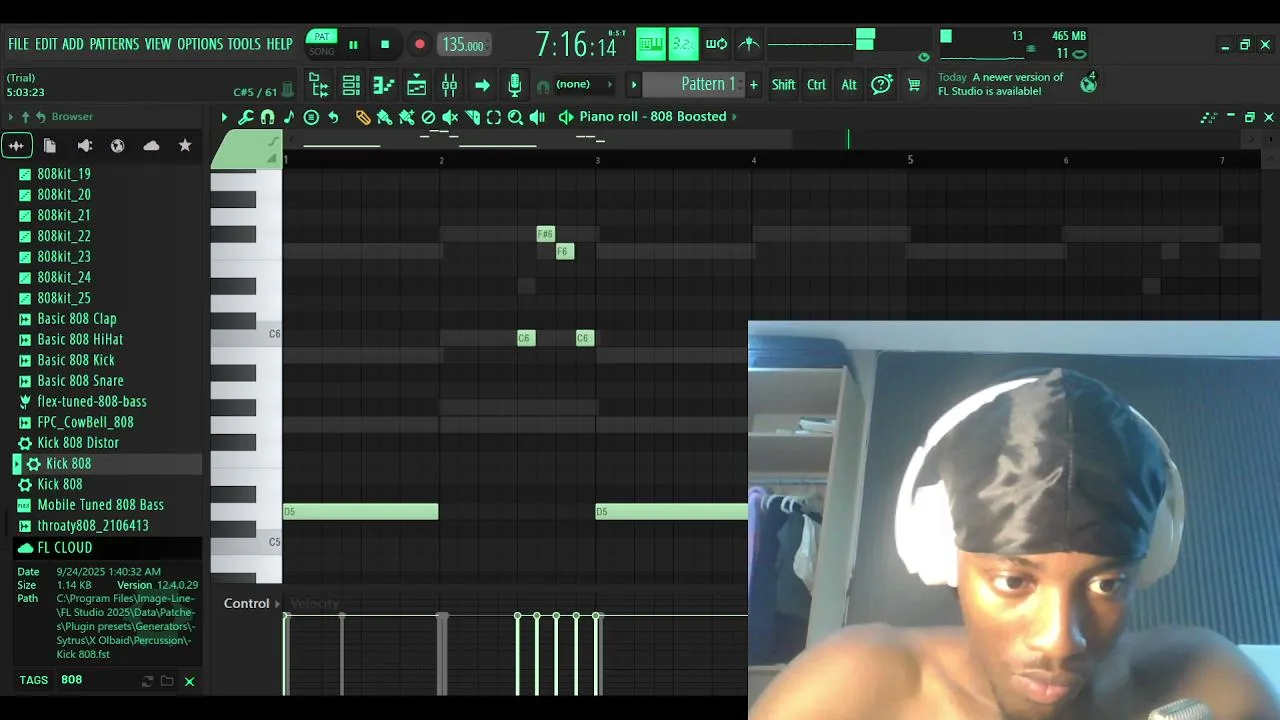Stop playback with the stop button
The width and height of the screenshot is (1280, 720).
(x=385, y=45)
